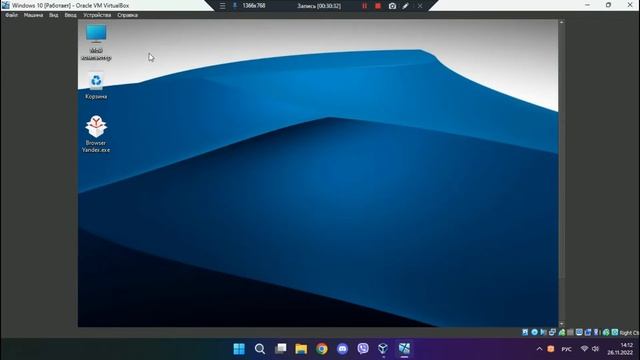This screenshot has width=640, height=360.
Task: Activate the recorder drawing pencil tool
Action: coord(405,6)
